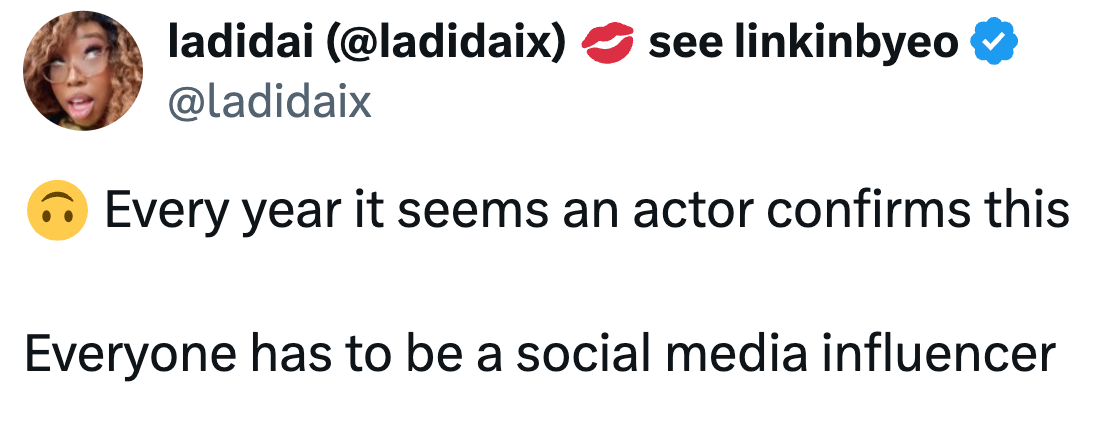Screen dimensions: 1116x422
Task: Click the word "confirms" in the tweet
Action: 868,211
